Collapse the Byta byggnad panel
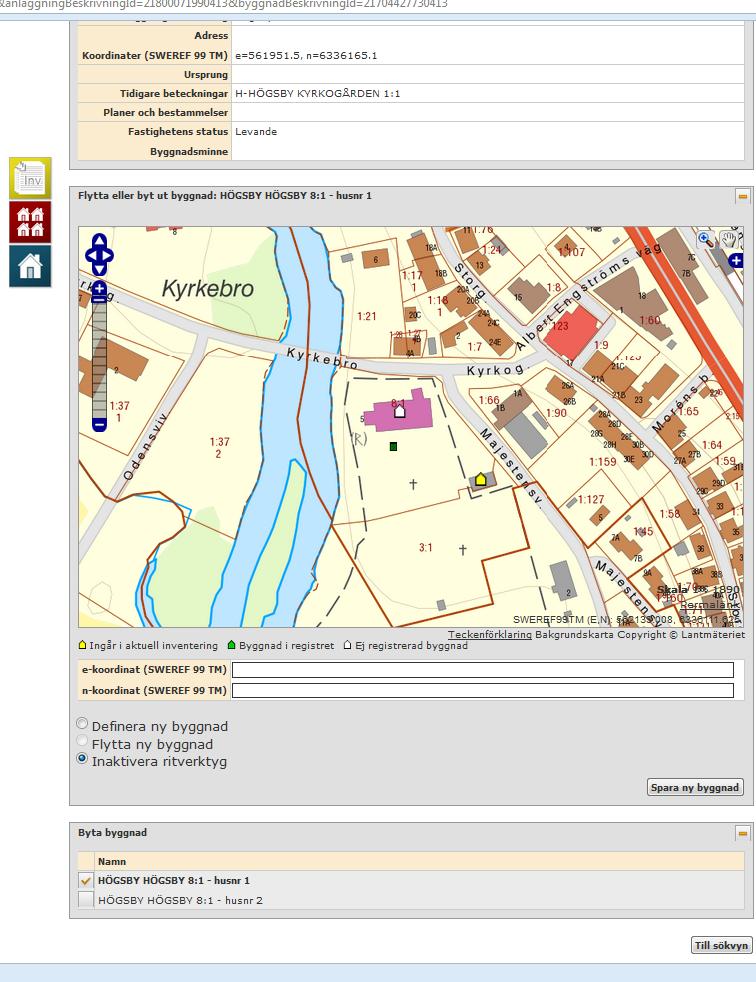 742,833
